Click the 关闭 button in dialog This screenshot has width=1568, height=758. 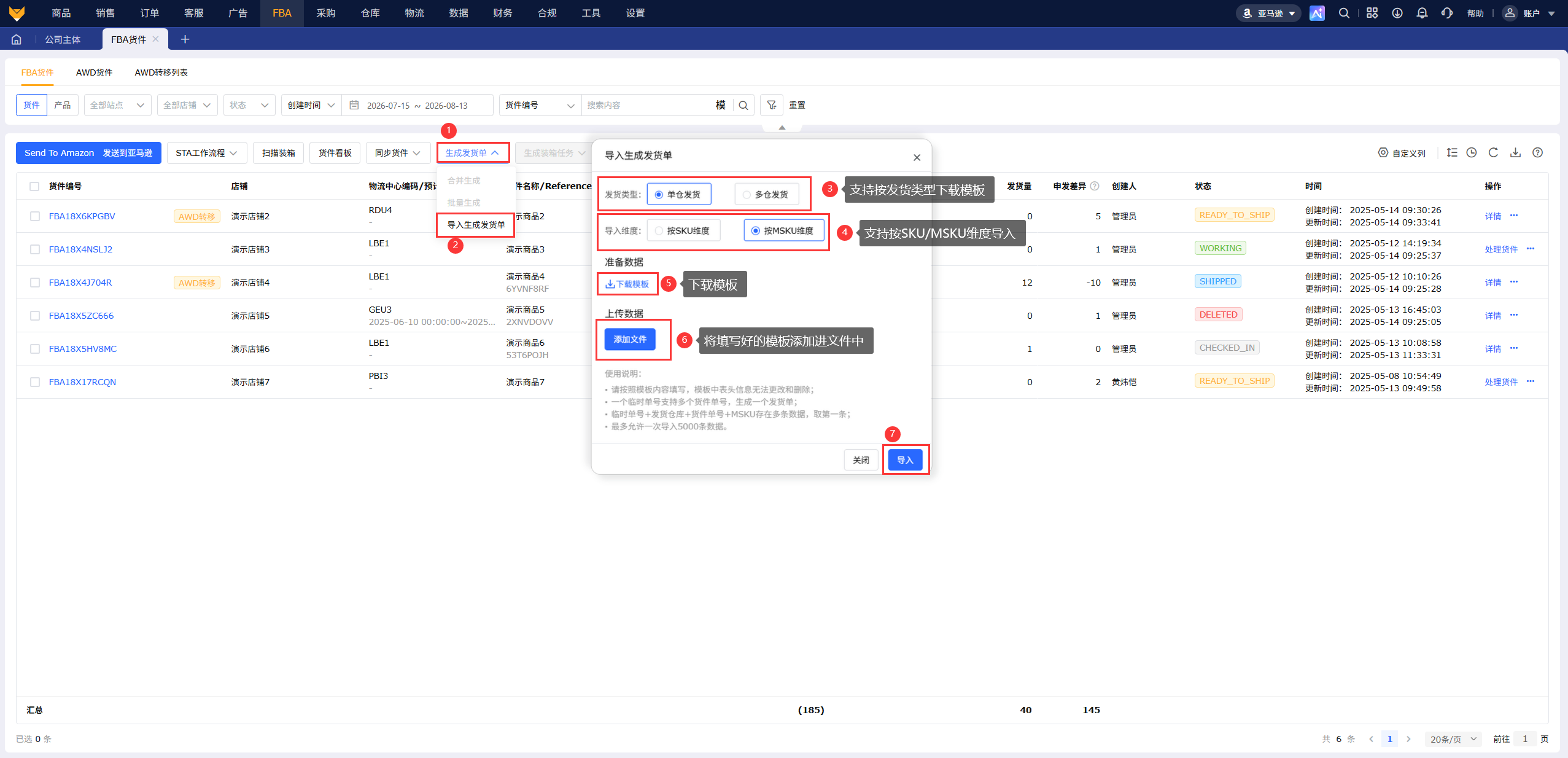click(x=861, y=460)
